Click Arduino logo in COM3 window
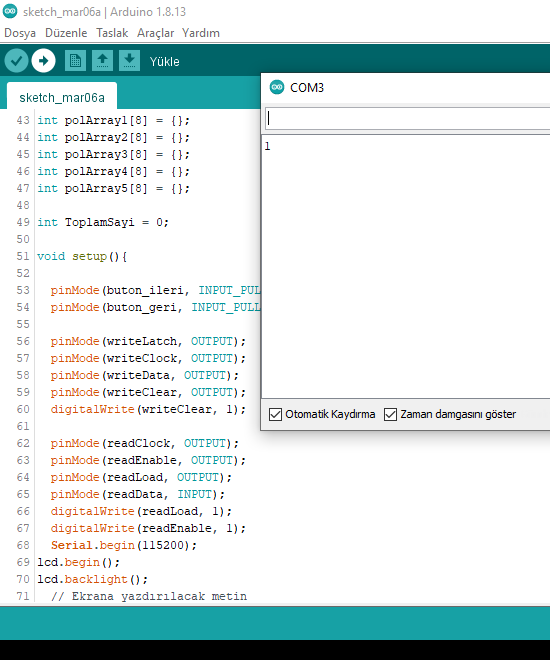 point(276,88)
